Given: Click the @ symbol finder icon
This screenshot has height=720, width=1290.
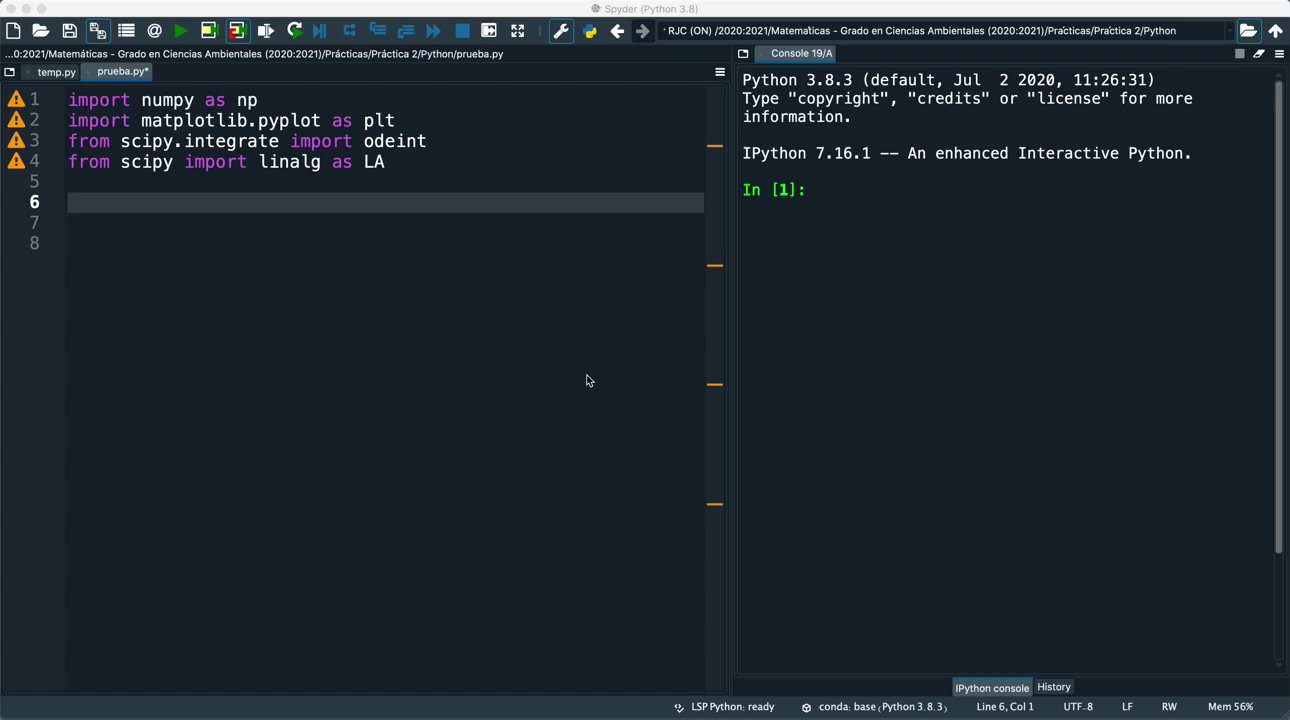Looking at the screenshot, I should click(x=154, y=31).
